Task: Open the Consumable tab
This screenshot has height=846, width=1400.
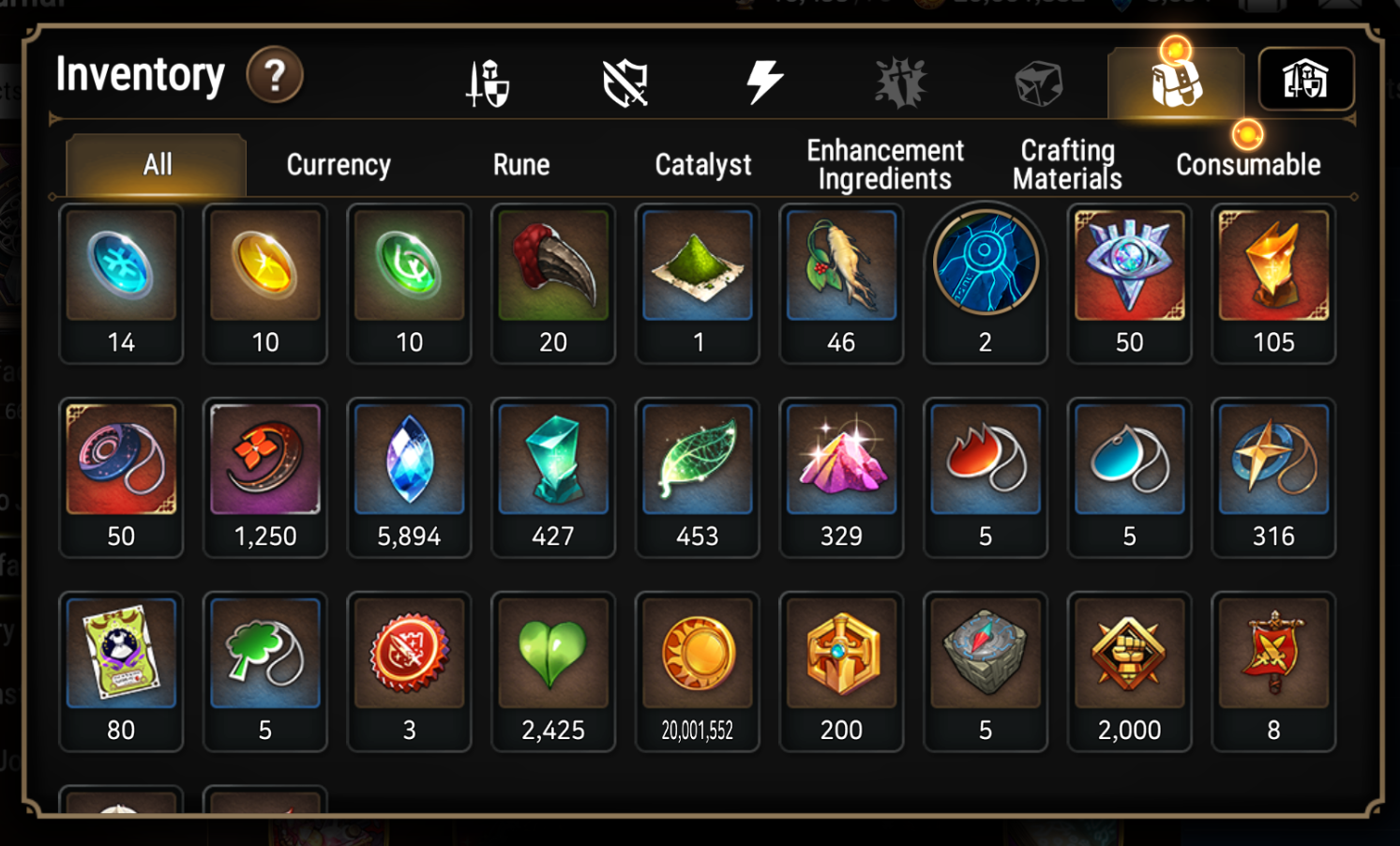Action: (x=1248, y=165)
